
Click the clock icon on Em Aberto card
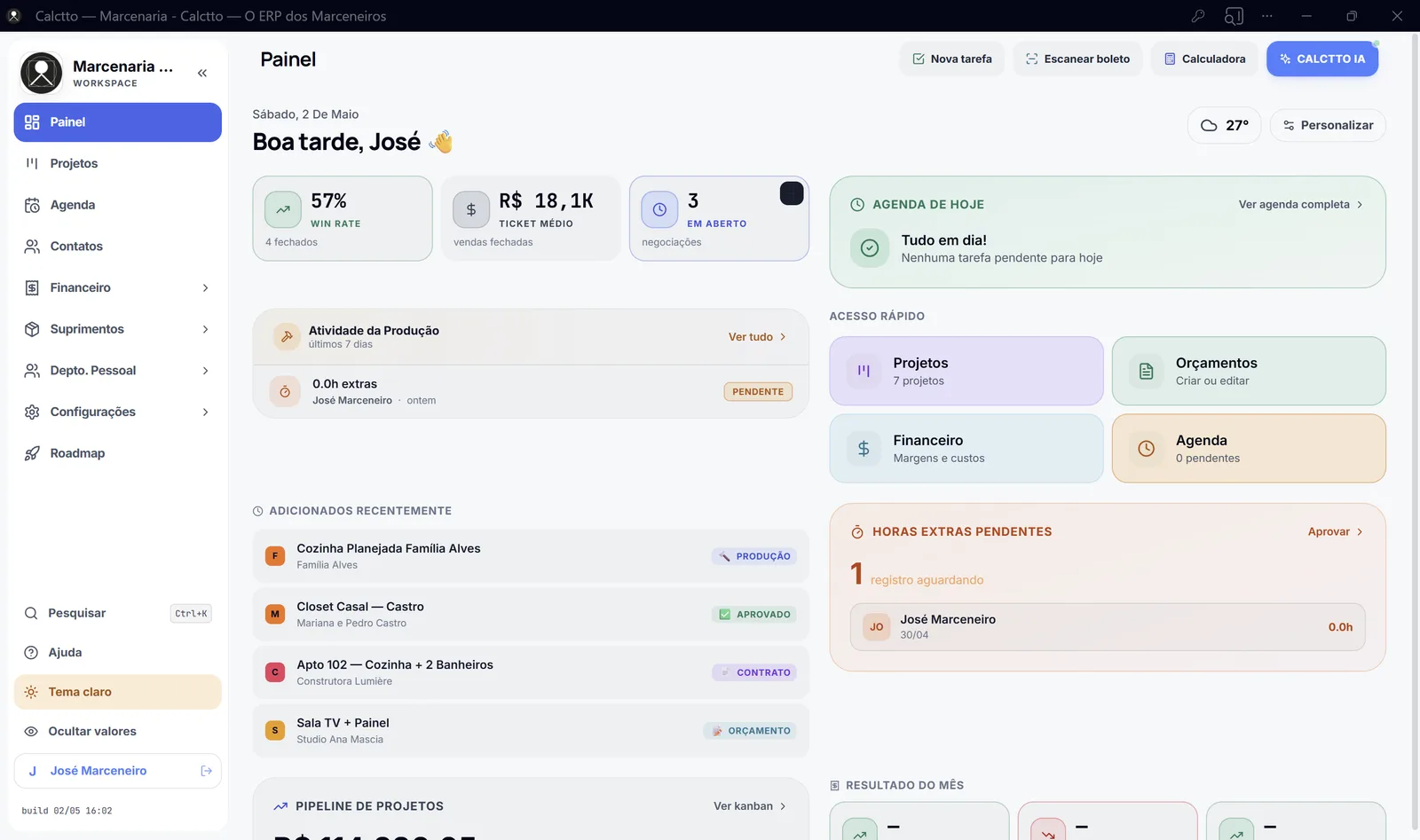[659, 210]
